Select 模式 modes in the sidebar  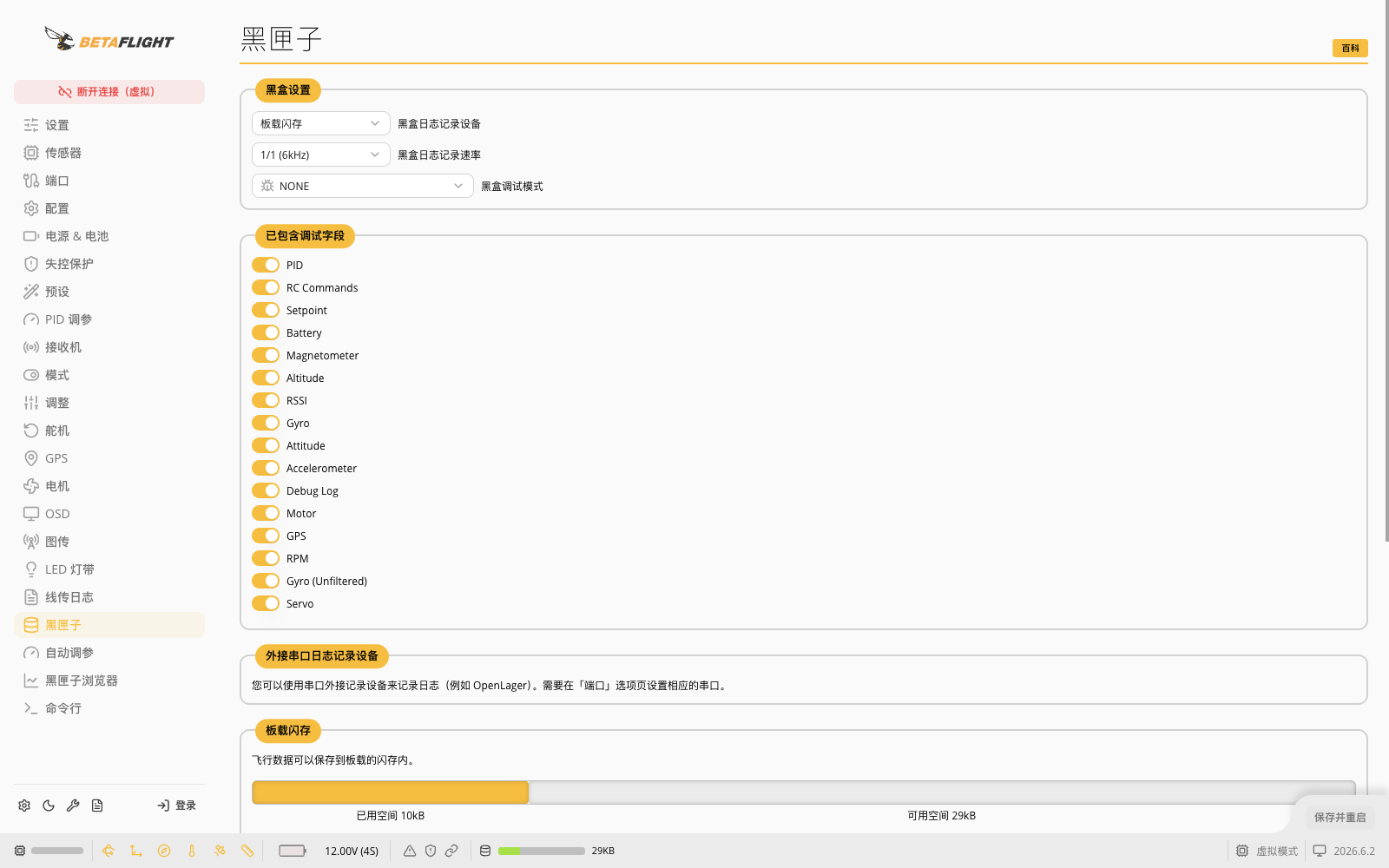109,375
